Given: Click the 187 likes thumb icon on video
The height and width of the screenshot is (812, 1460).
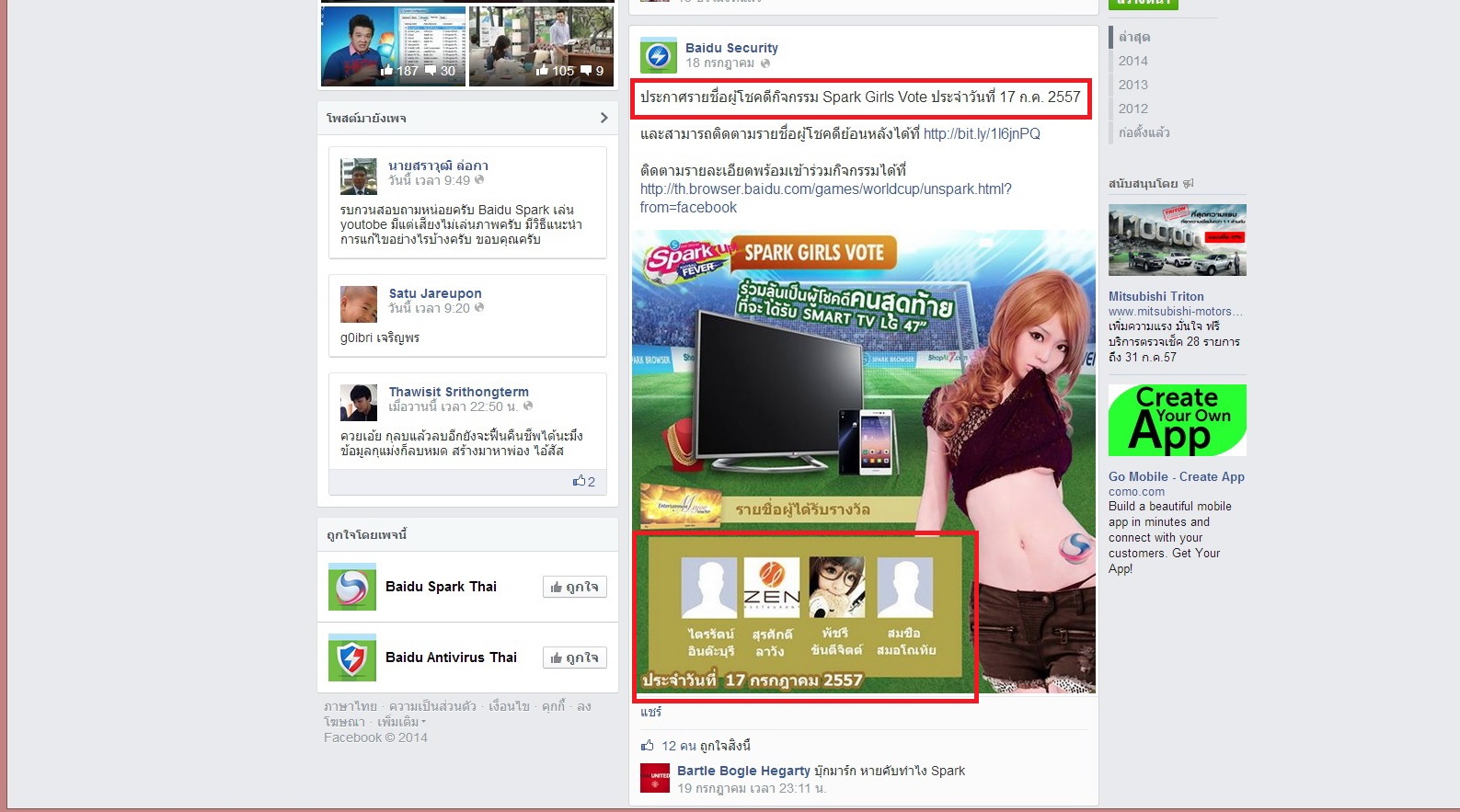Looking at the screenshot, I should pos(386,70).
